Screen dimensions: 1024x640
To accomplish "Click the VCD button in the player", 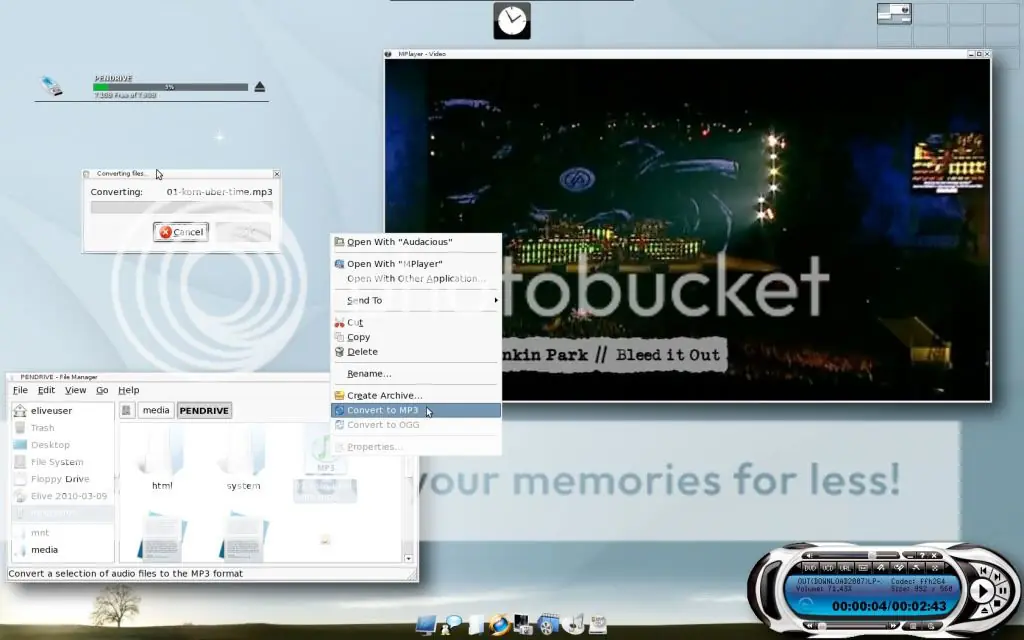I will 827,568.
